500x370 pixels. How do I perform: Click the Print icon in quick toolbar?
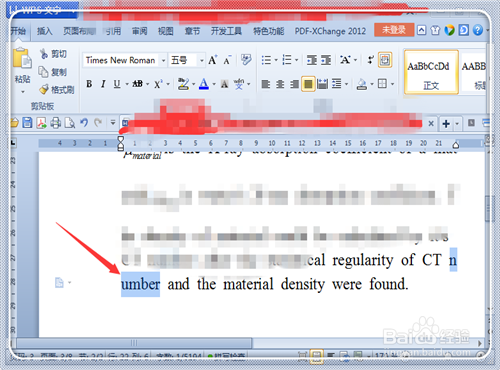pos(55,123)
